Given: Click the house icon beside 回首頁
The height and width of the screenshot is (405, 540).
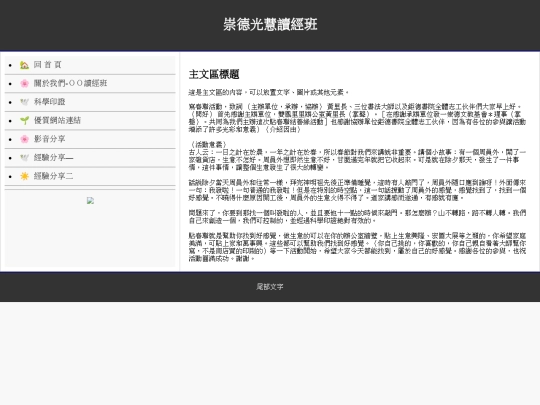Looking at the screenshot, I should click(x=24, y=65).
